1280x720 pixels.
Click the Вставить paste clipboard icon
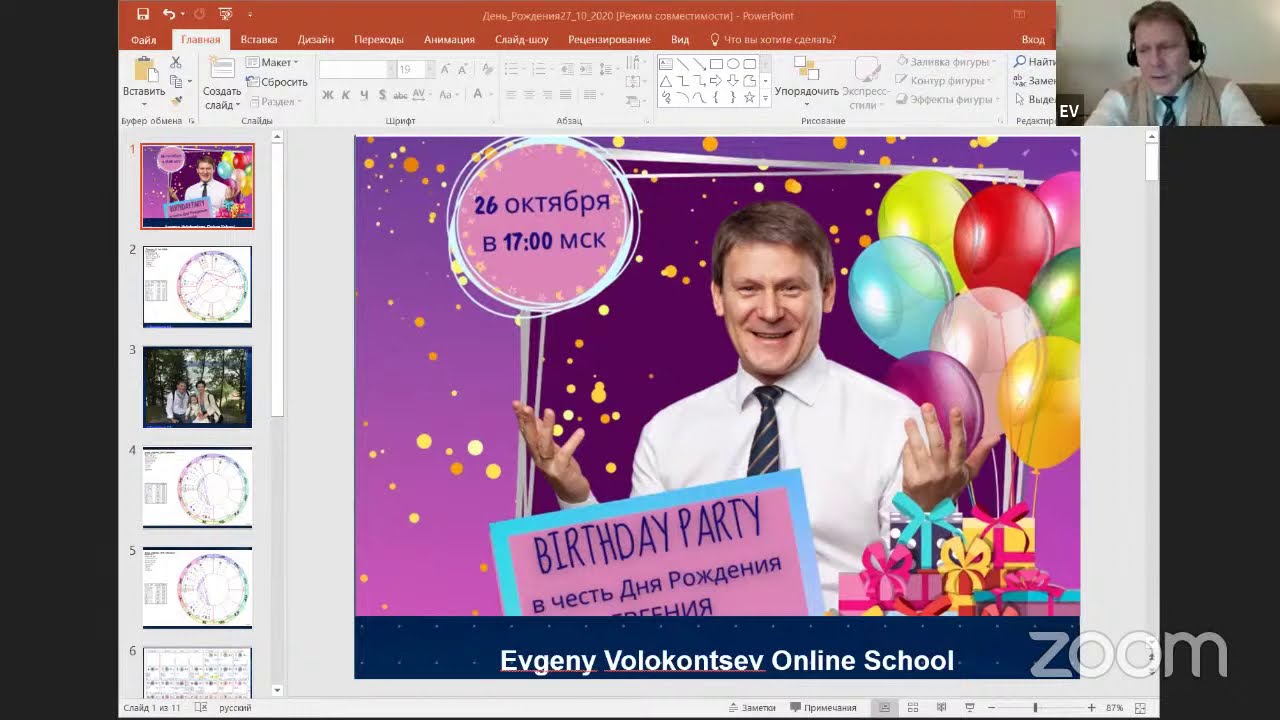pos(145,70)
